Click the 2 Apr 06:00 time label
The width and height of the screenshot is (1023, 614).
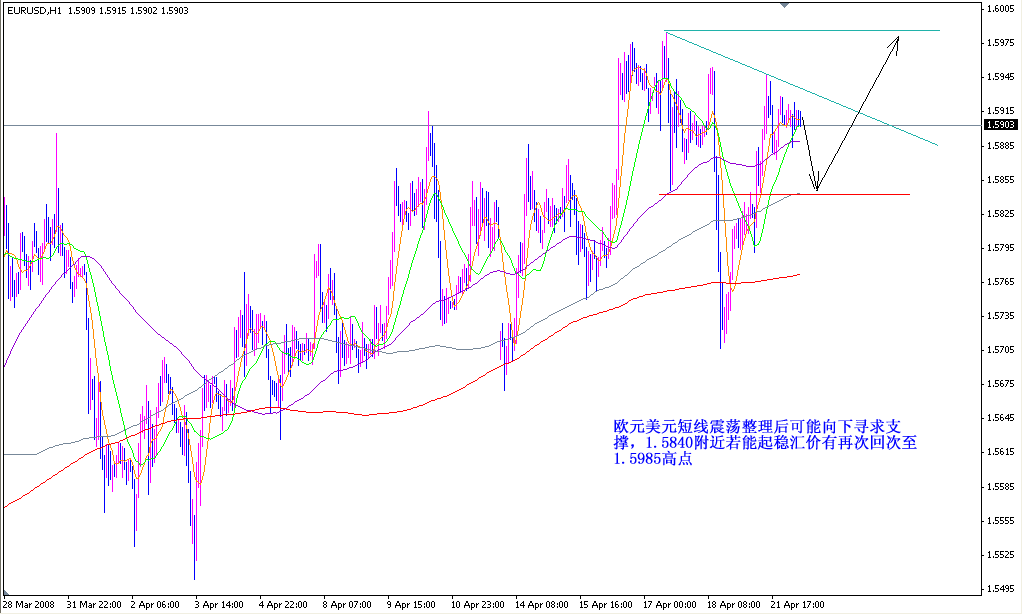pyautogui.click(x=155, y=605)
